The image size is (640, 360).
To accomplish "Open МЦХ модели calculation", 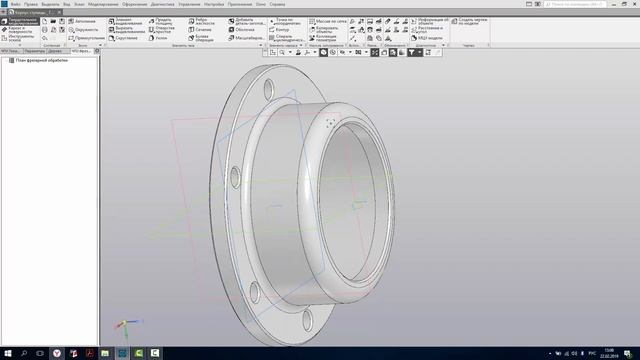I will tap(427, 38).
